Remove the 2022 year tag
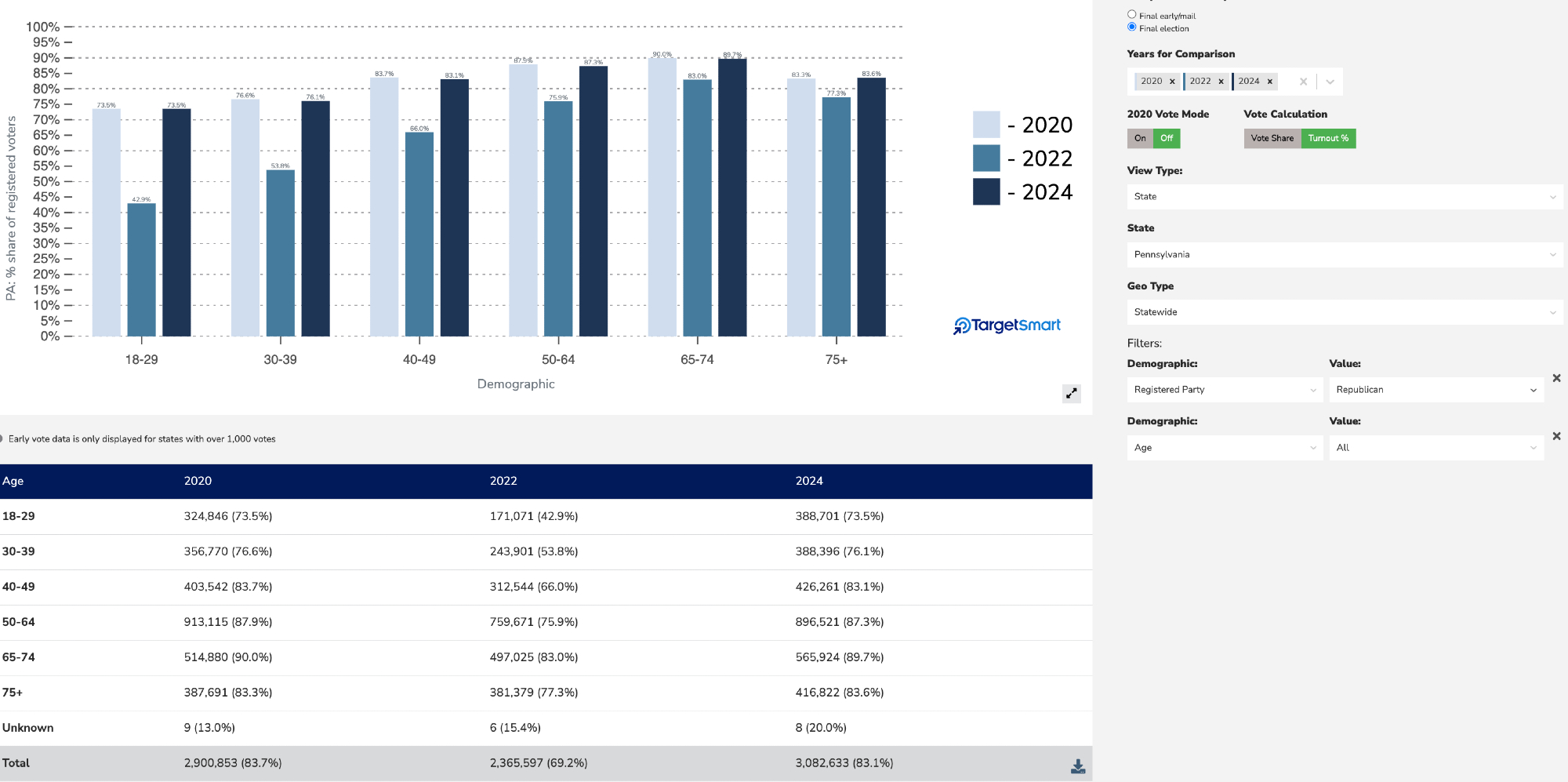1568x782 pixels. coord(1221,82)
